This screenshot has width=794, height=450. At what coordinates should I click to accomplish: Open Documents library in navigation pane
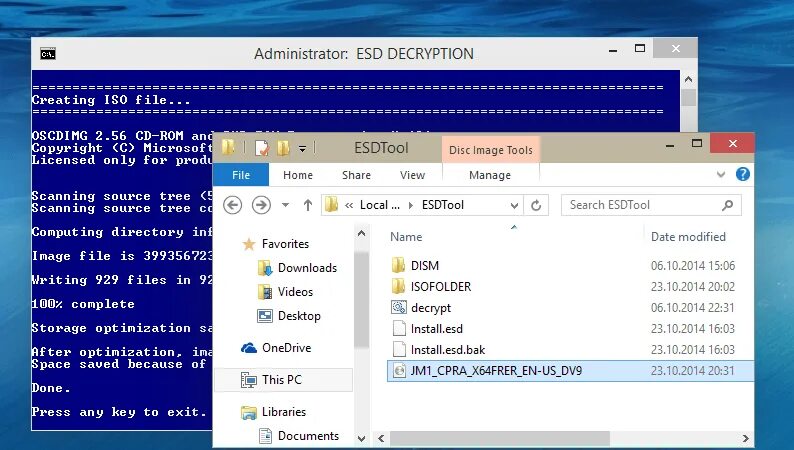pyautogui.click(x=308, y=436)
